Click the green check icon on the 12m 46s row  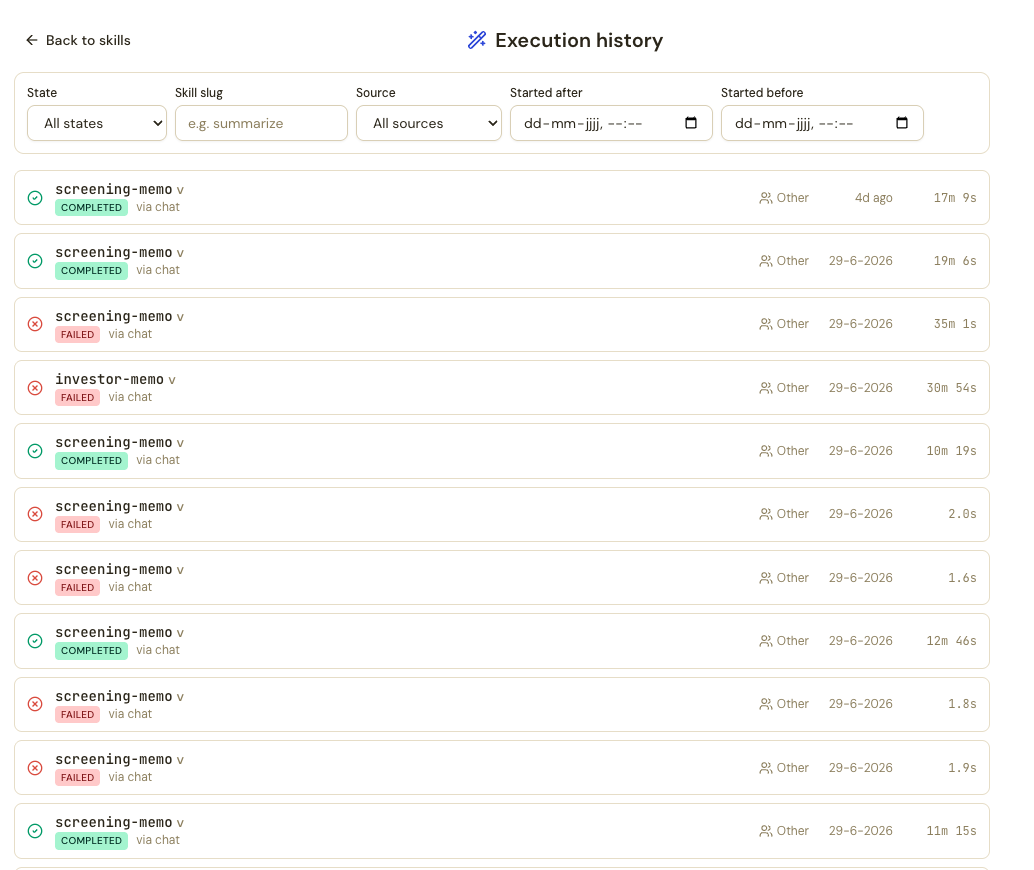click(35, 641)
